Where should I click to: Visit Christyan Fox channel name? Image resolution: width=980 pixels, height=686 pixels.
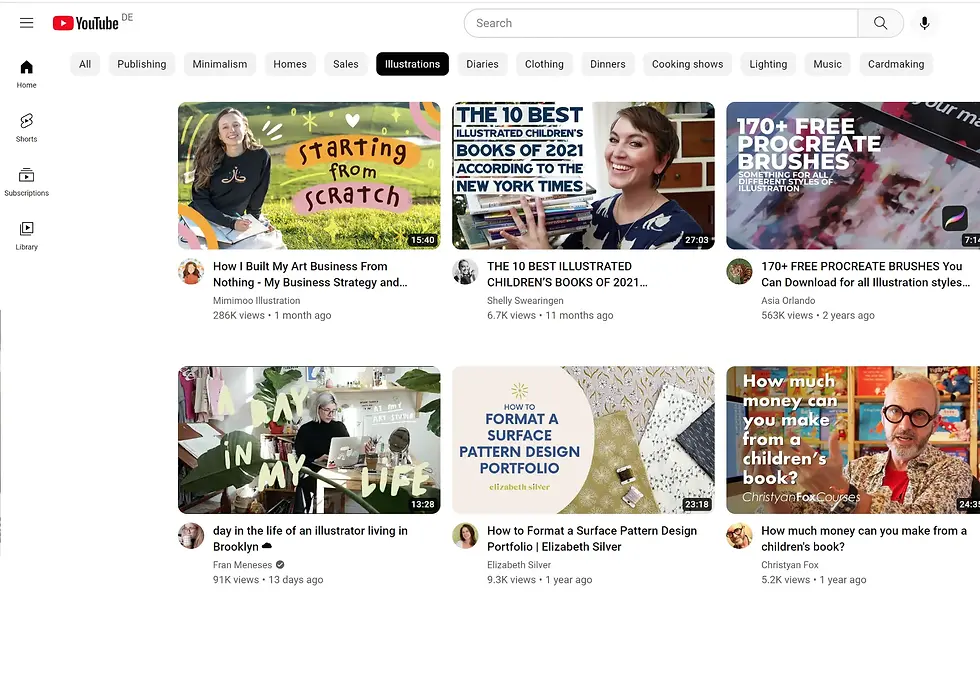pos(790,565)
